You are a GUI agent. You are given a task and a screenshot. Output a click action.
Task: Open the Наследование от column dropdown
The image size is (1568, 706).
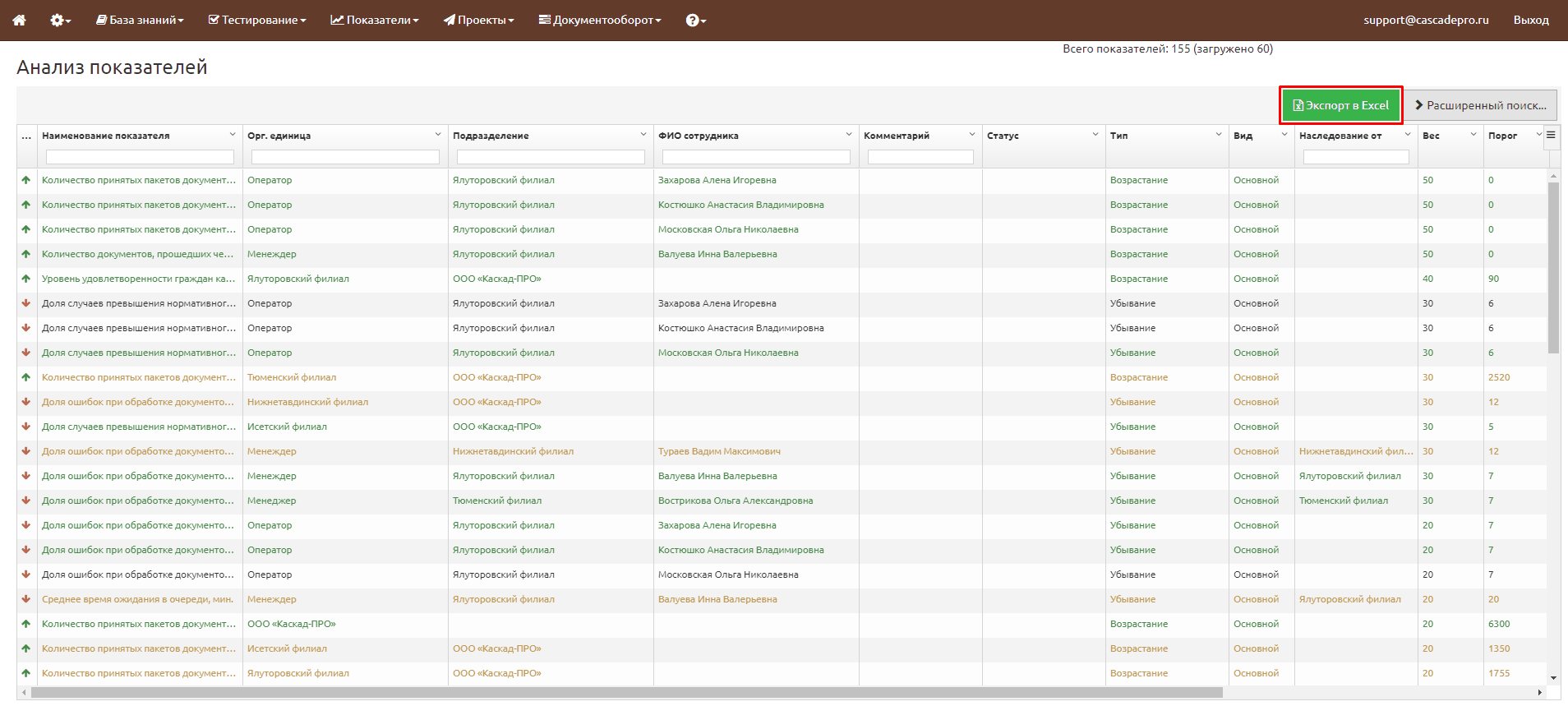click(1408, 135)
